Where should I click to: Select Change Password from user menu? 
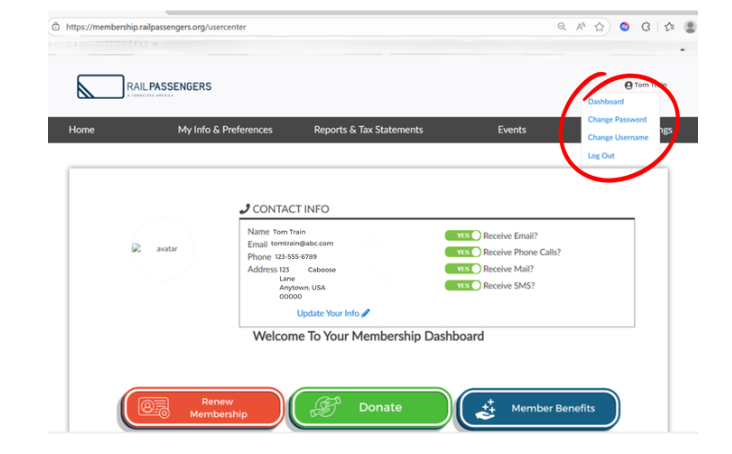pyautogui.click(x=617, y=120)
